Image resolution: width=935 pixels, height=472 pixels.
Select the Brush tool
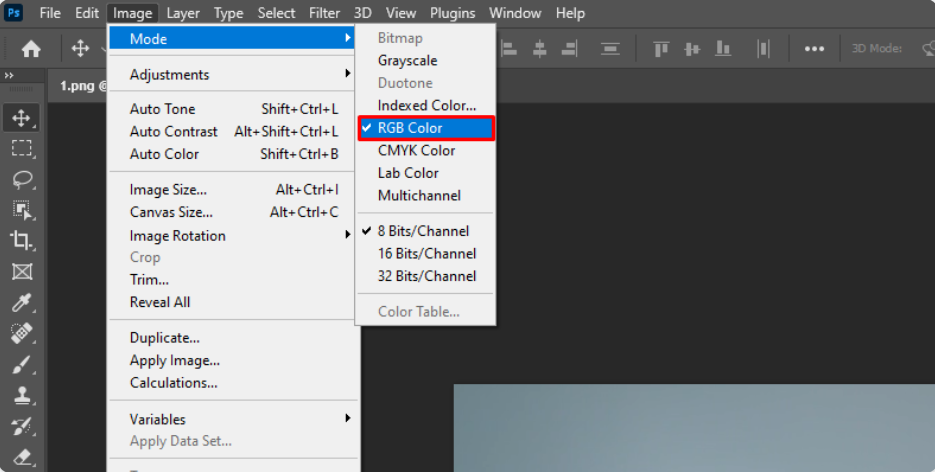coord(22,364)
